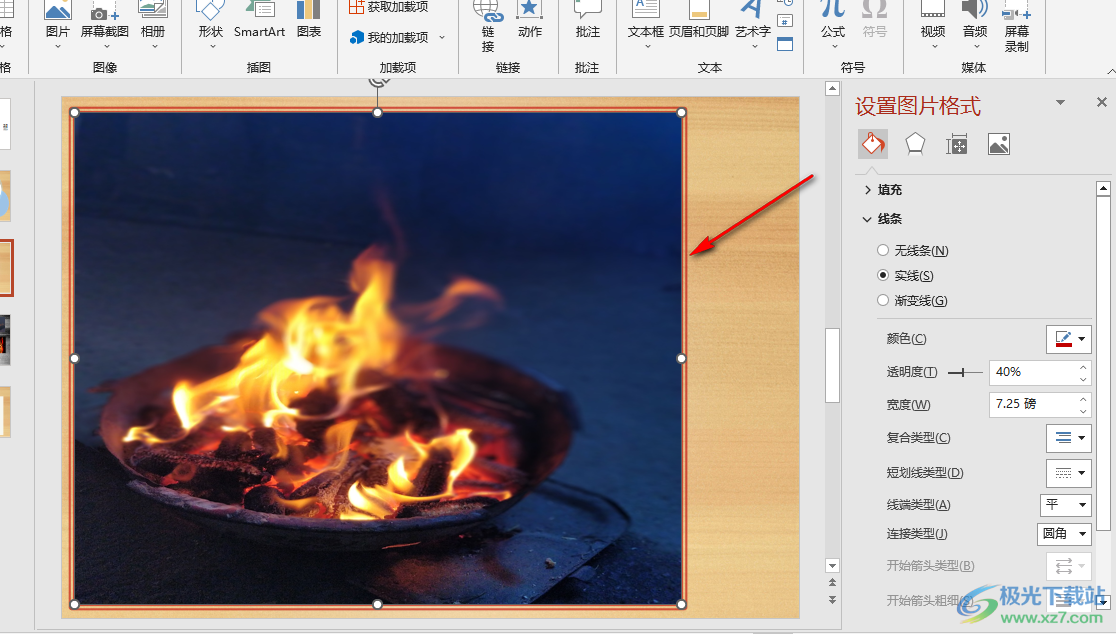This screenshot has height=634, width=1116.
Task: Open the 连接类型 join type dropdown
Action: pos(1064,534)
